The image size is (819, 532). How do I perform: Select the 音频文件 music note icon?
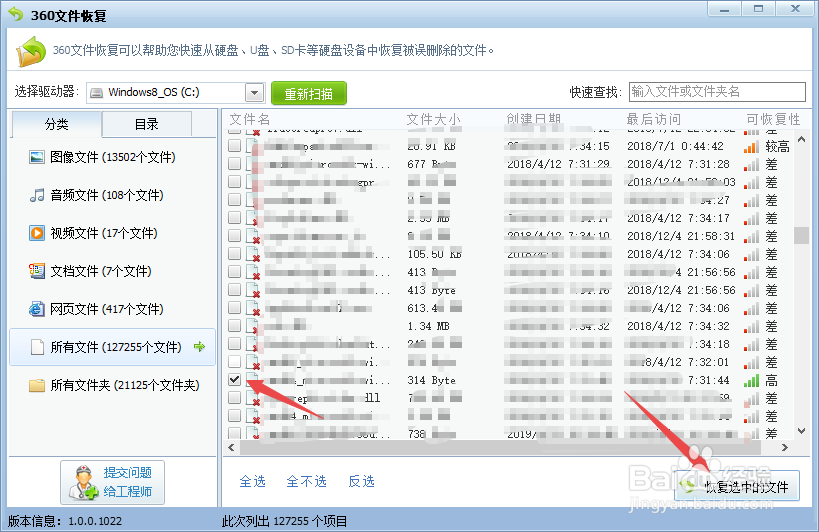point(37,195)
